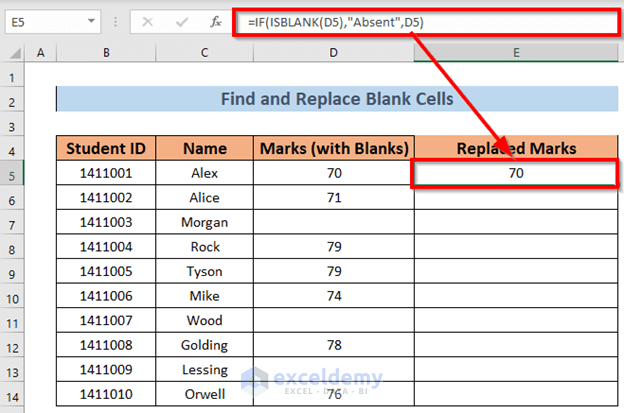Select Mike's marks cell showing 74
The width and height of the screenshot is (624, 413).
pos(334,296)
